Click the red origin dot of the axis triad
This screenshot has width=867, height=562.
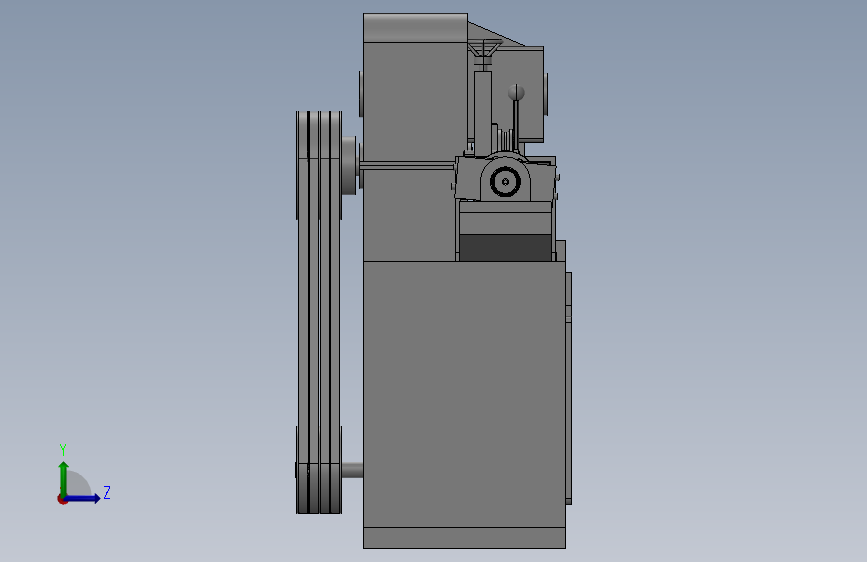tap(62, 499)
